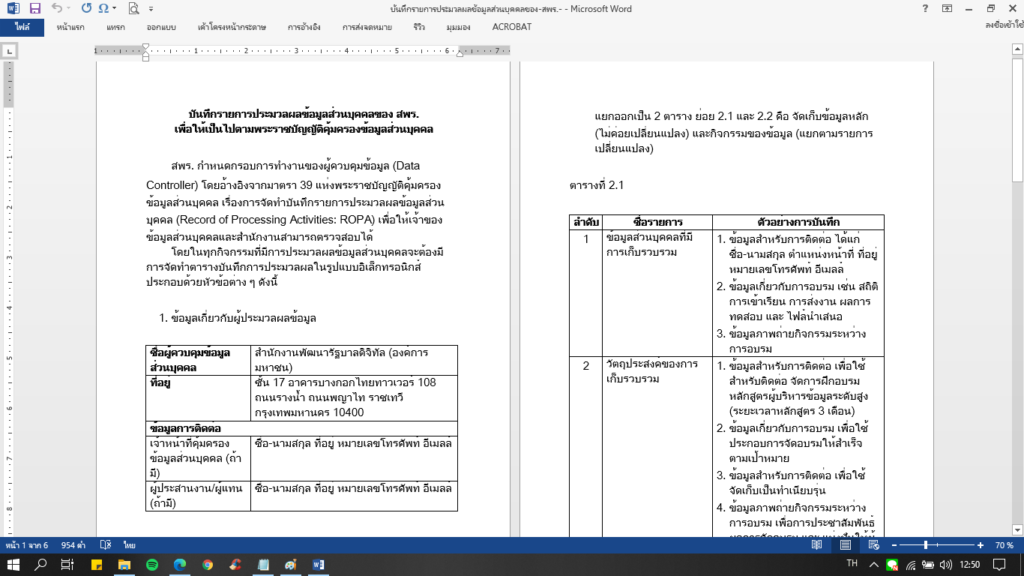The image size is (1024, 576).
Task: Open the การส่งจดหมาย (Mailings) tab
Action: tap(367, 27)
